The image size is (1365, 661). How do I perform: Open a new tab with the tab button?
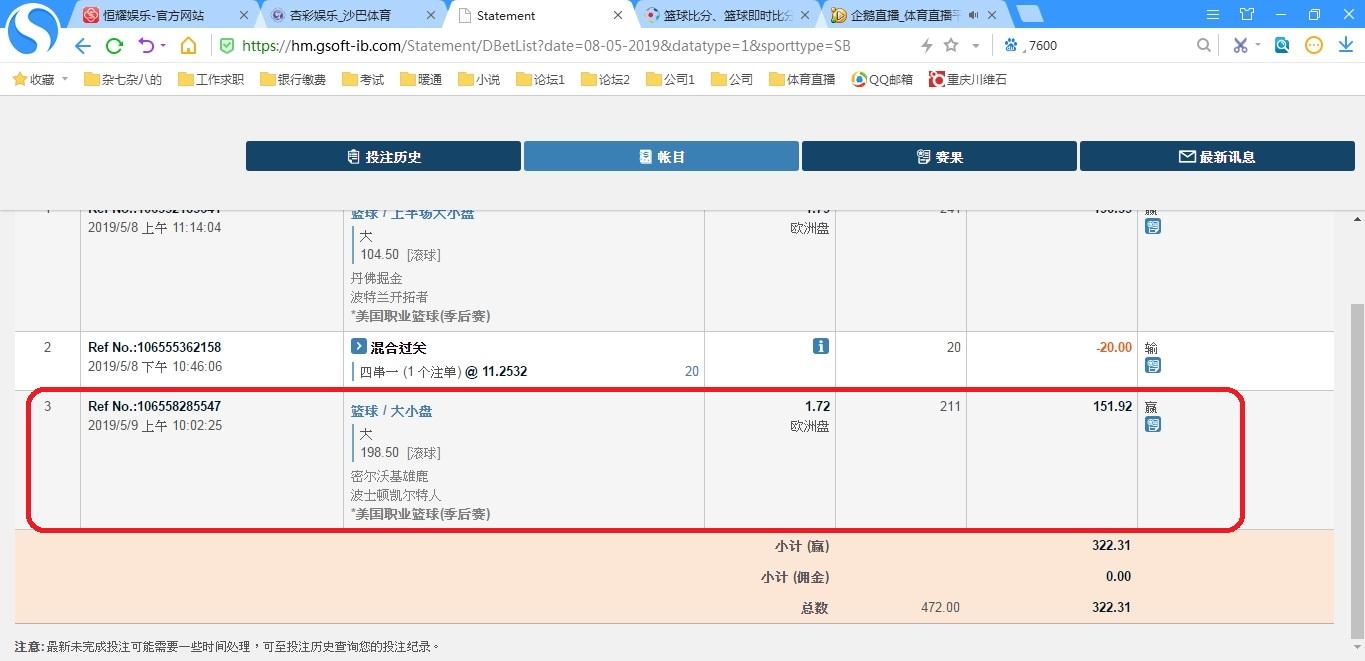point(1029,14)
